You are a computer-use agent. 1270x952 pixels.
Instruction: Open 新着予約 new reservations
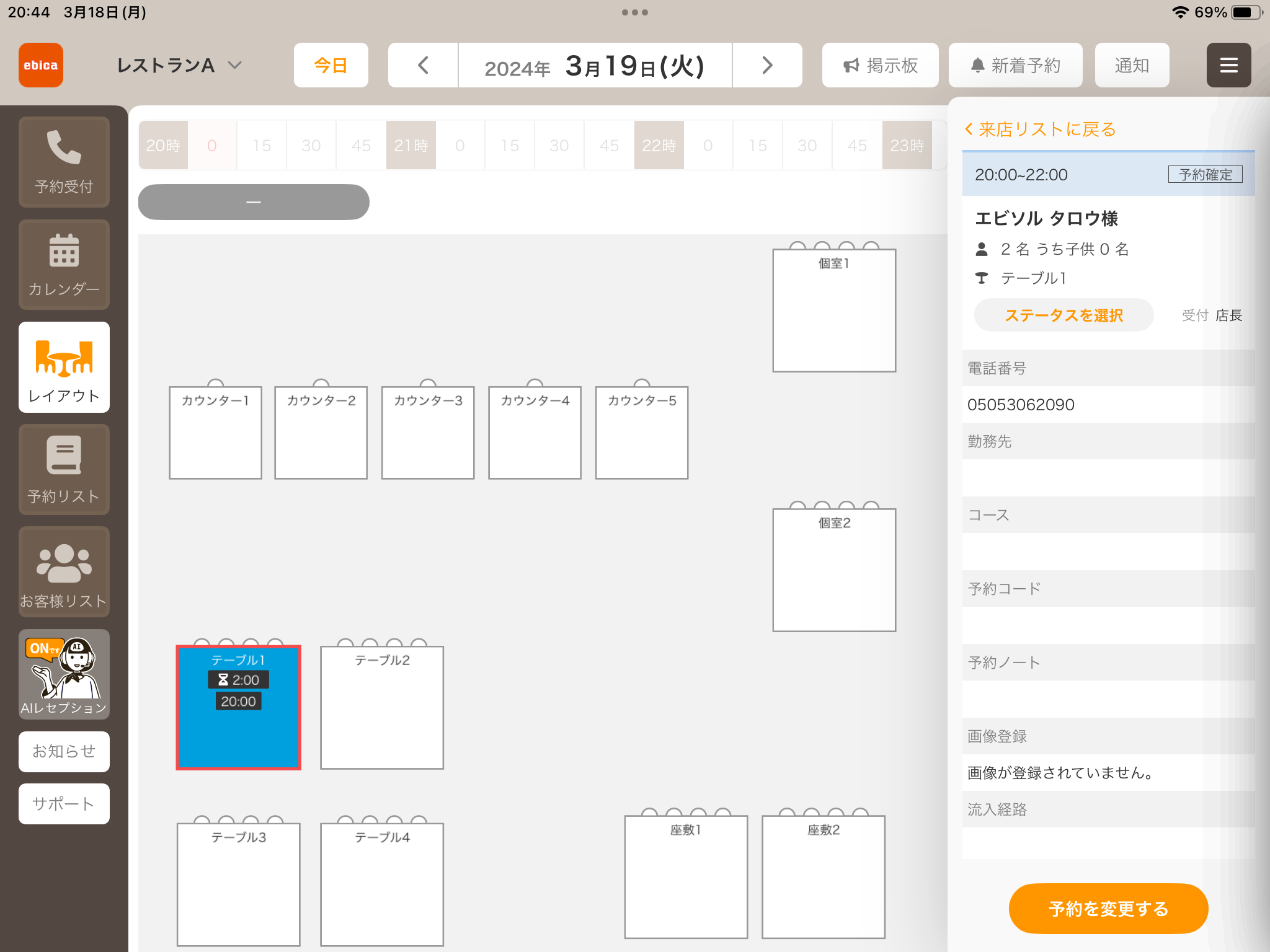pyautogui.click(x=1016, y=65)
